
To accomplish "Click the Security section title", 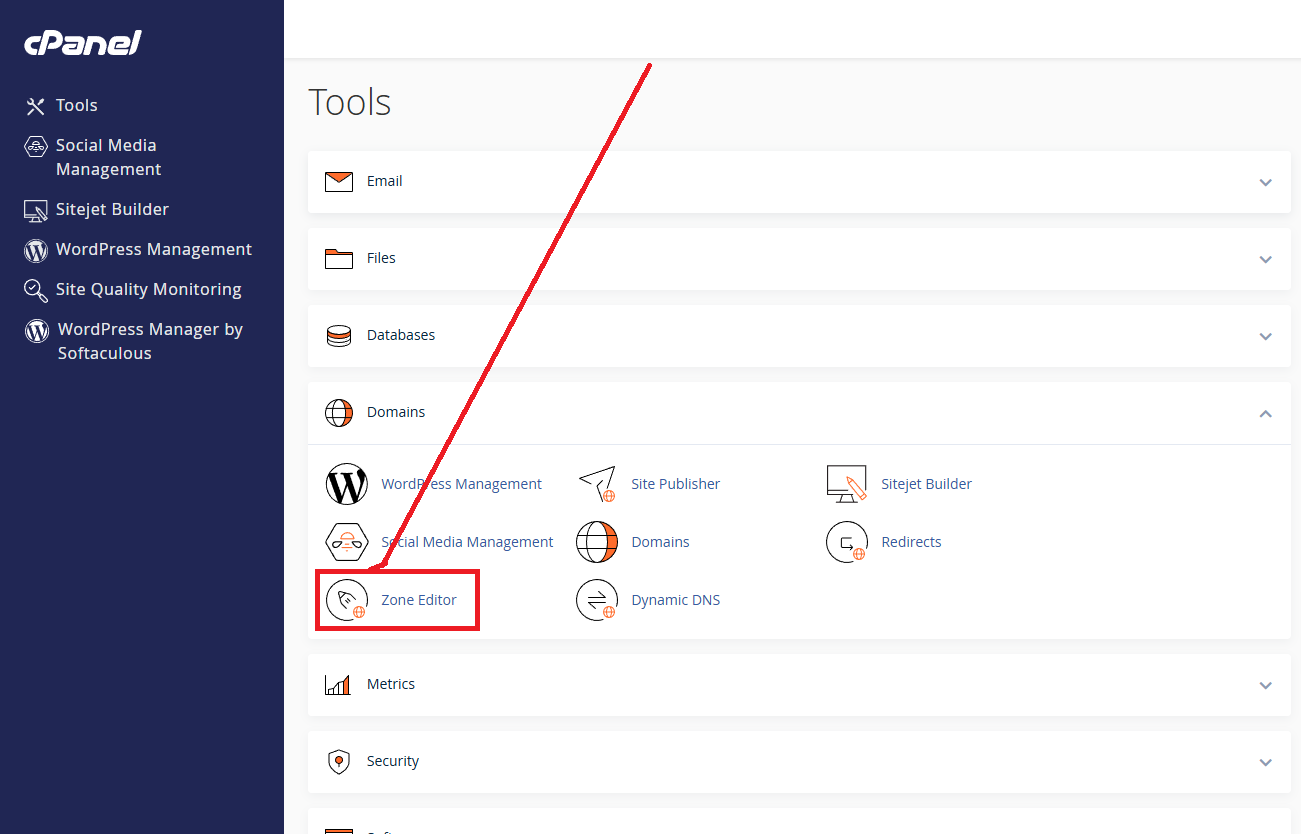I will pyautogui.click(x=393, y=762).
